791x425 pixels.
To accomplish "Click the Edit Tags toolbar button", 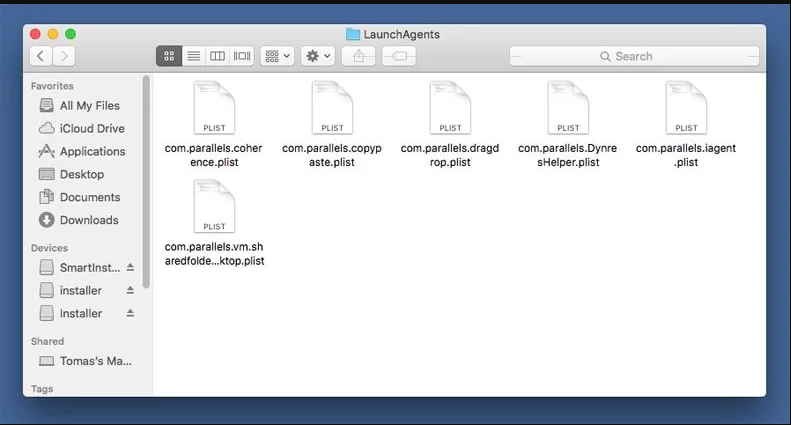I will [399, 56].
